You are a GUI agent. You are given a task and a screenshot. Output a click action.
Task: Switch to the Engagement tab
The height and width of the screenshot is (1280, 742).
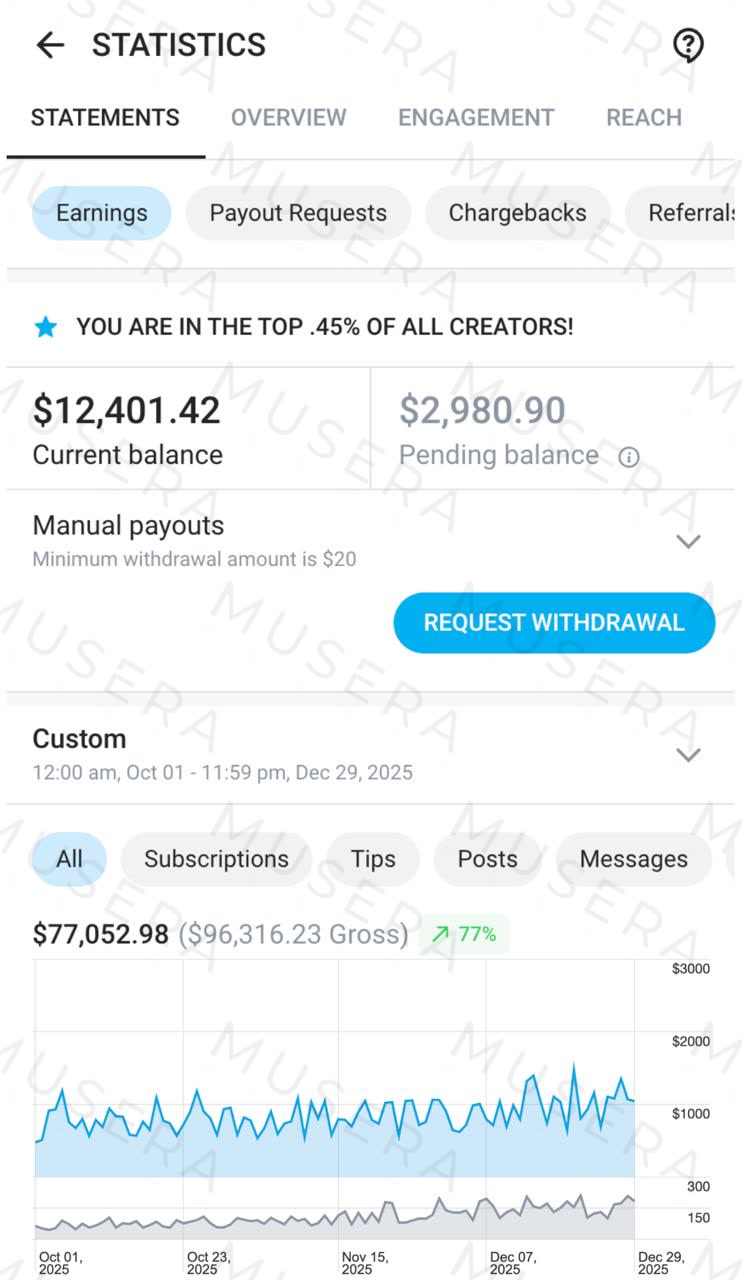476,118
